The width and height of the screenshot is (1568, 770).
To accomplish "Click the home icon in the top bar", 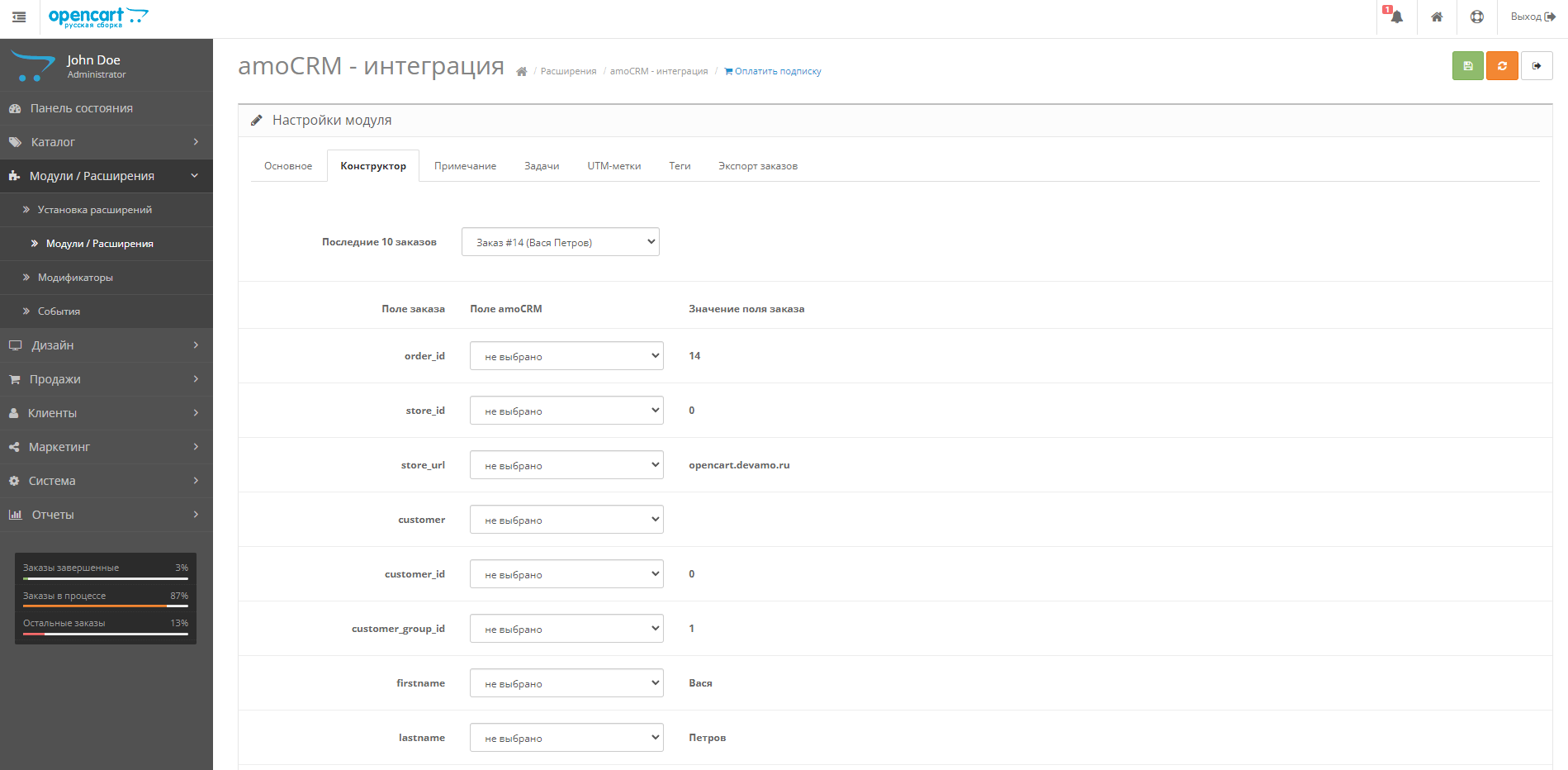I will [x=1437, y=17].
